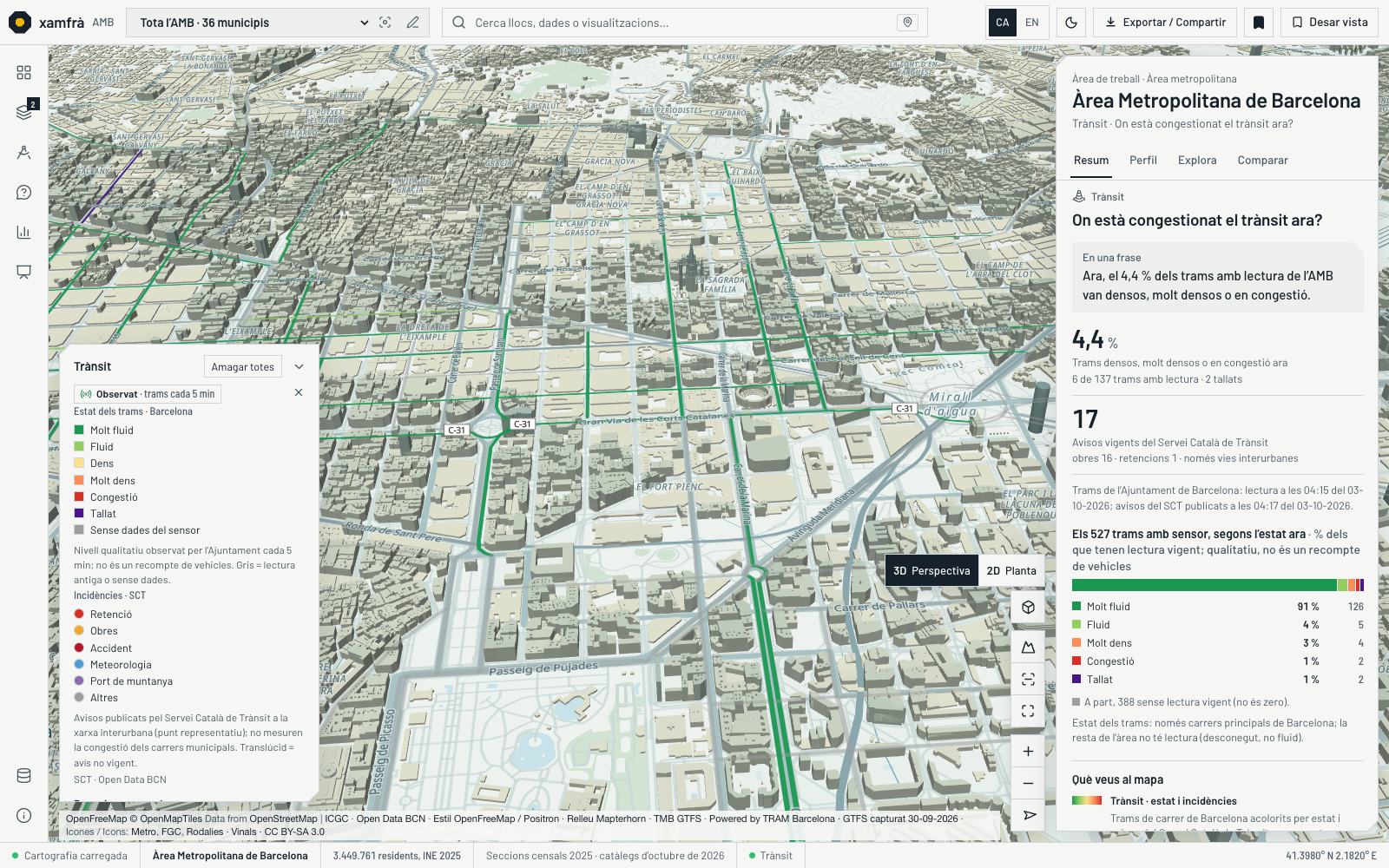Click the Observat trams cada 5 min chip
1389x868 pixels.
point(148,394)
